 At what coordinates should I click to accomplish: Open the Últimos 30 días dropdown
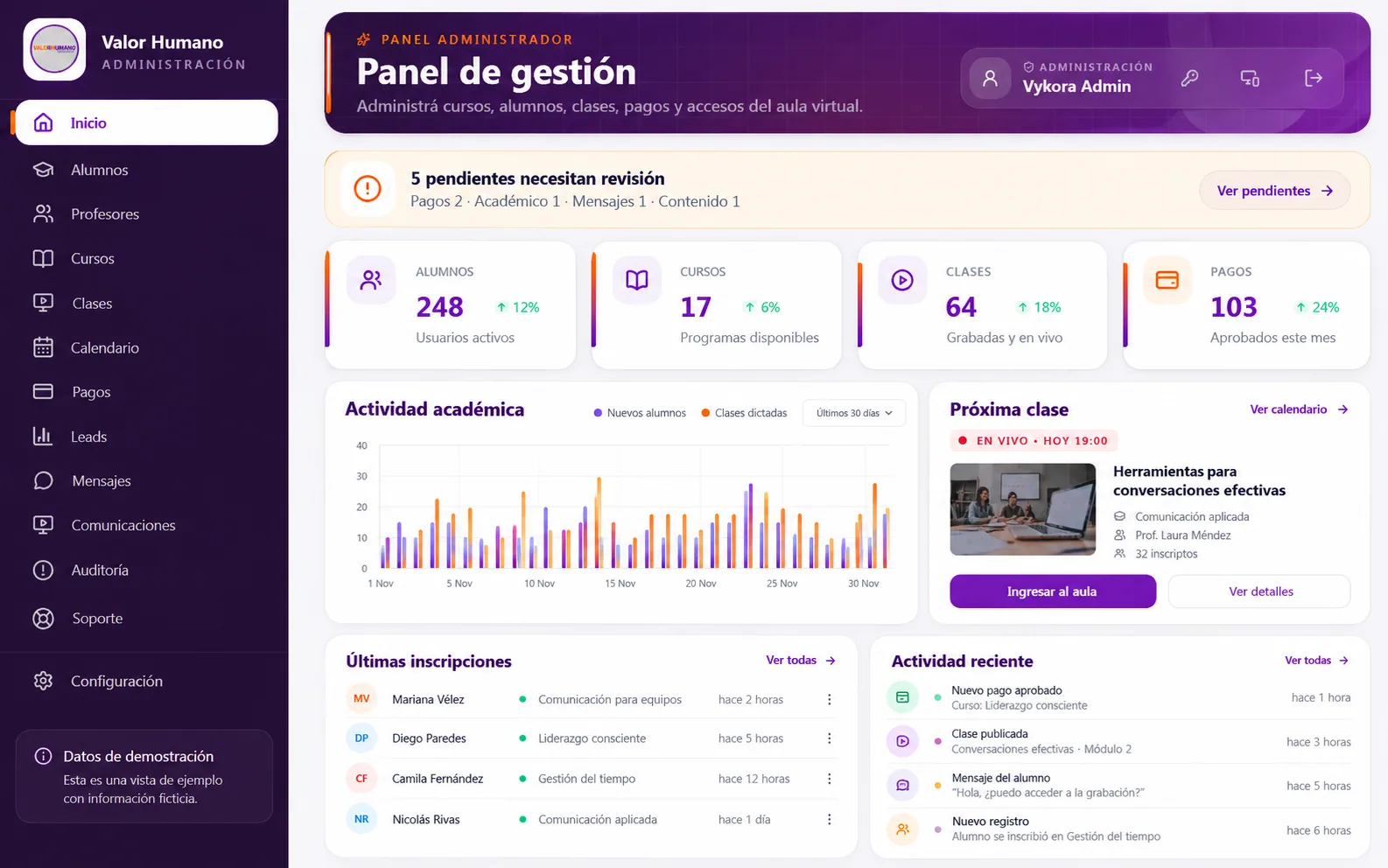click(x=854, y=413)
